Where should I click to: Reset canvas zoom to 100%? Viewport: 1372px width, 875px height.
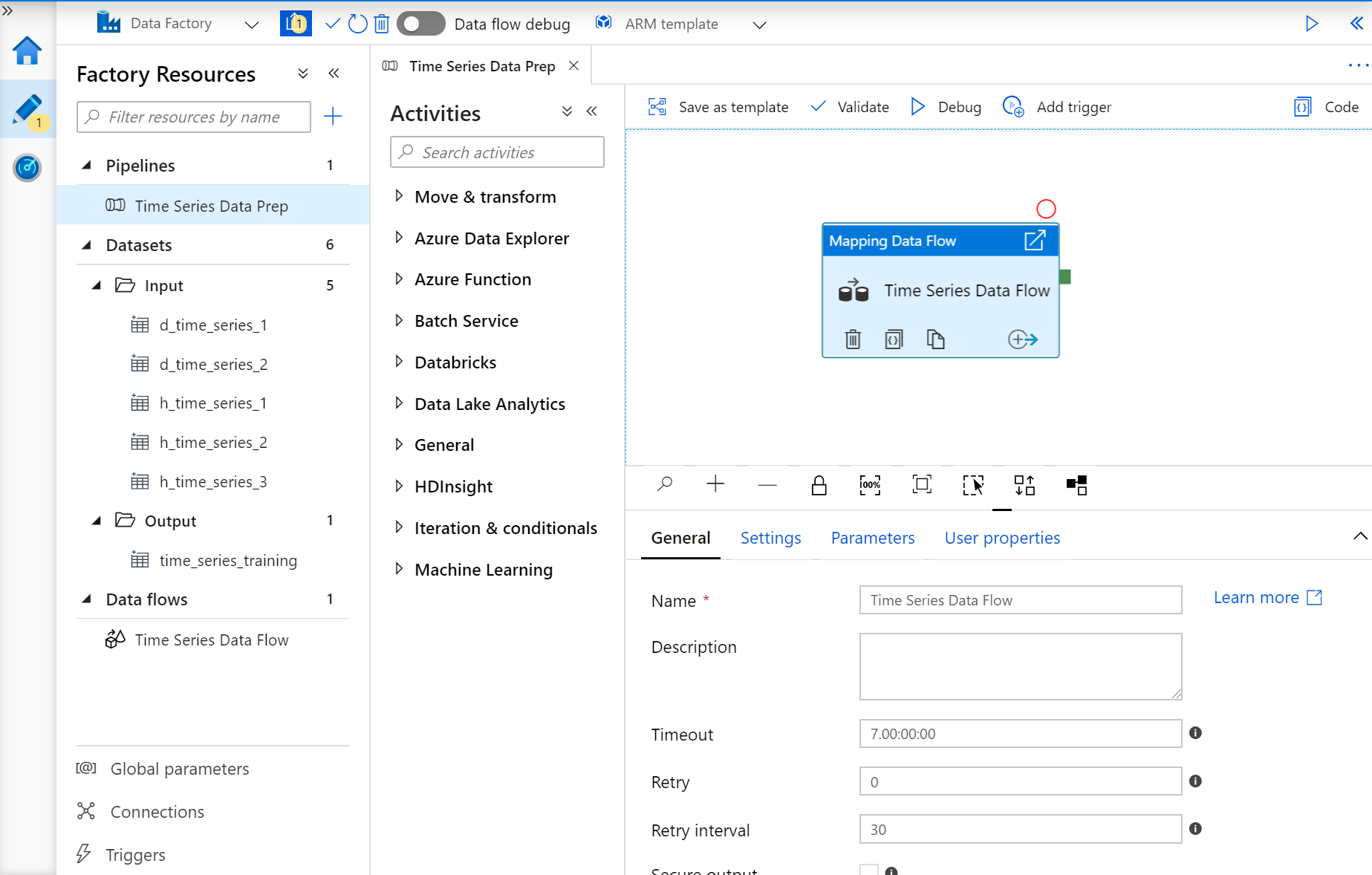(x=870, y=485)
